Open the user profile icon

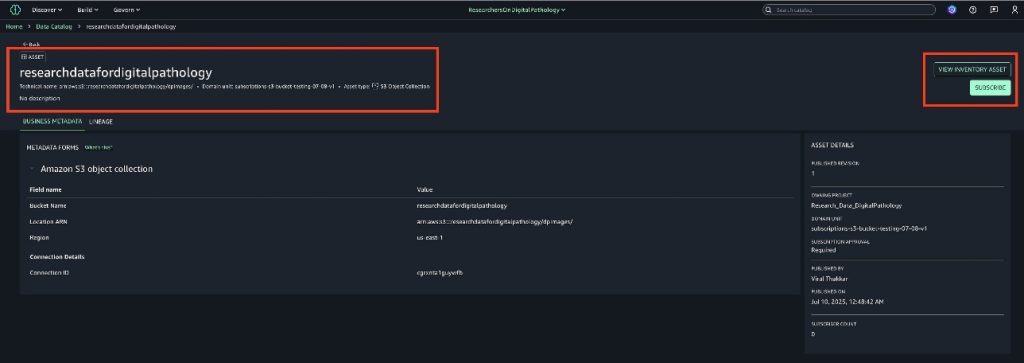pos(1014,10)
